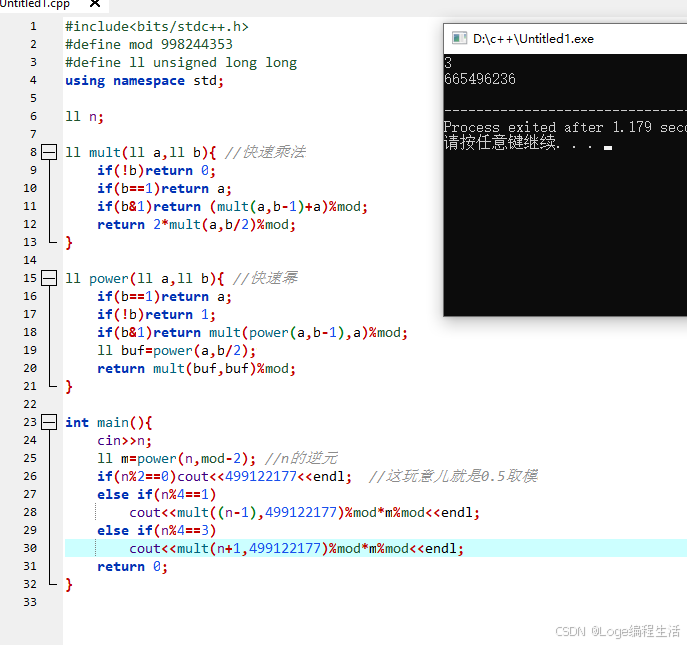Click the 'using namespace std;' line
Image resolution: width=687 pixels, height=645 pixels.
(x=145, y=81)
